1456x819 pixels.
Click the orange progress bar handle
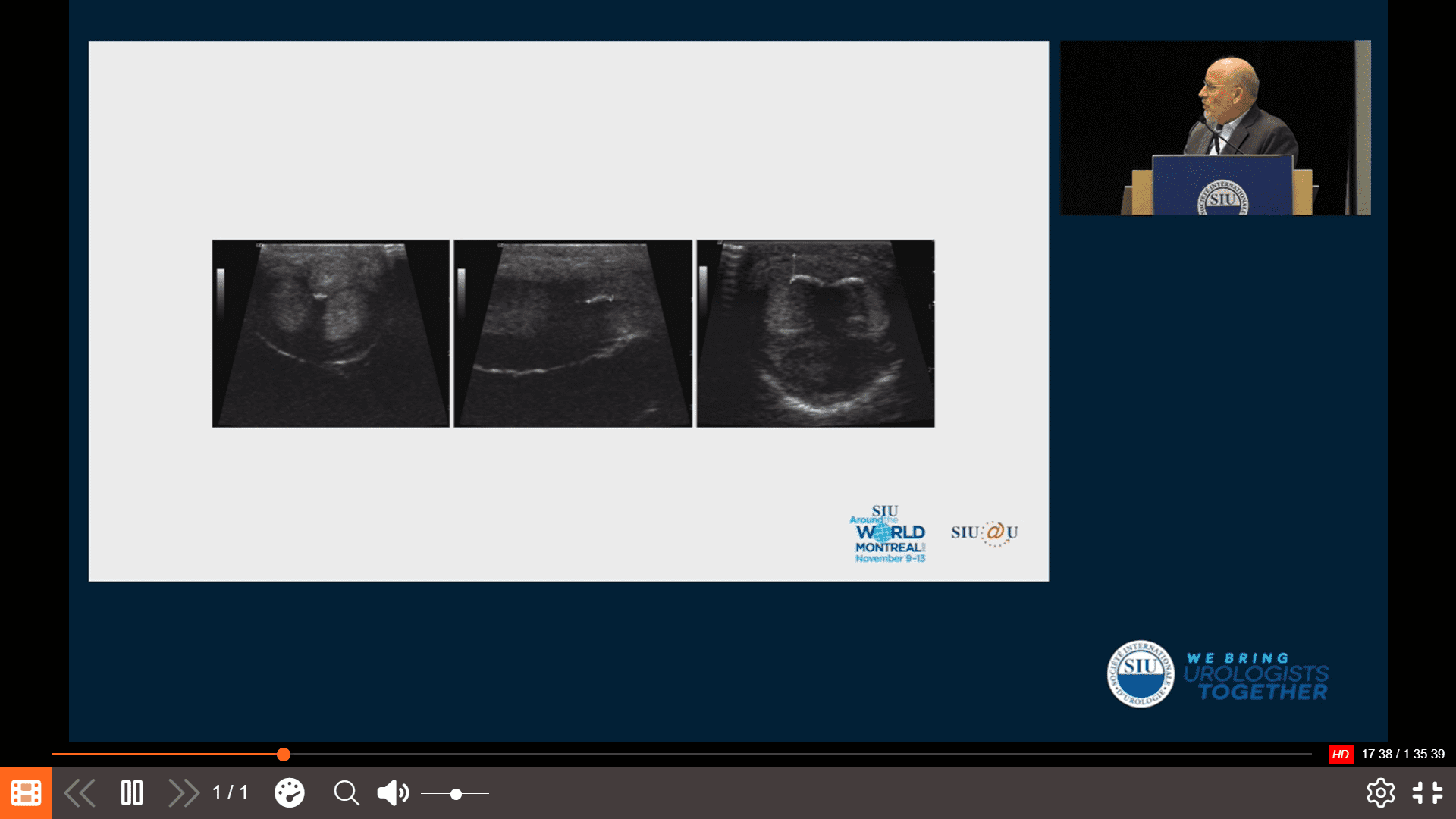click(284, 754)
